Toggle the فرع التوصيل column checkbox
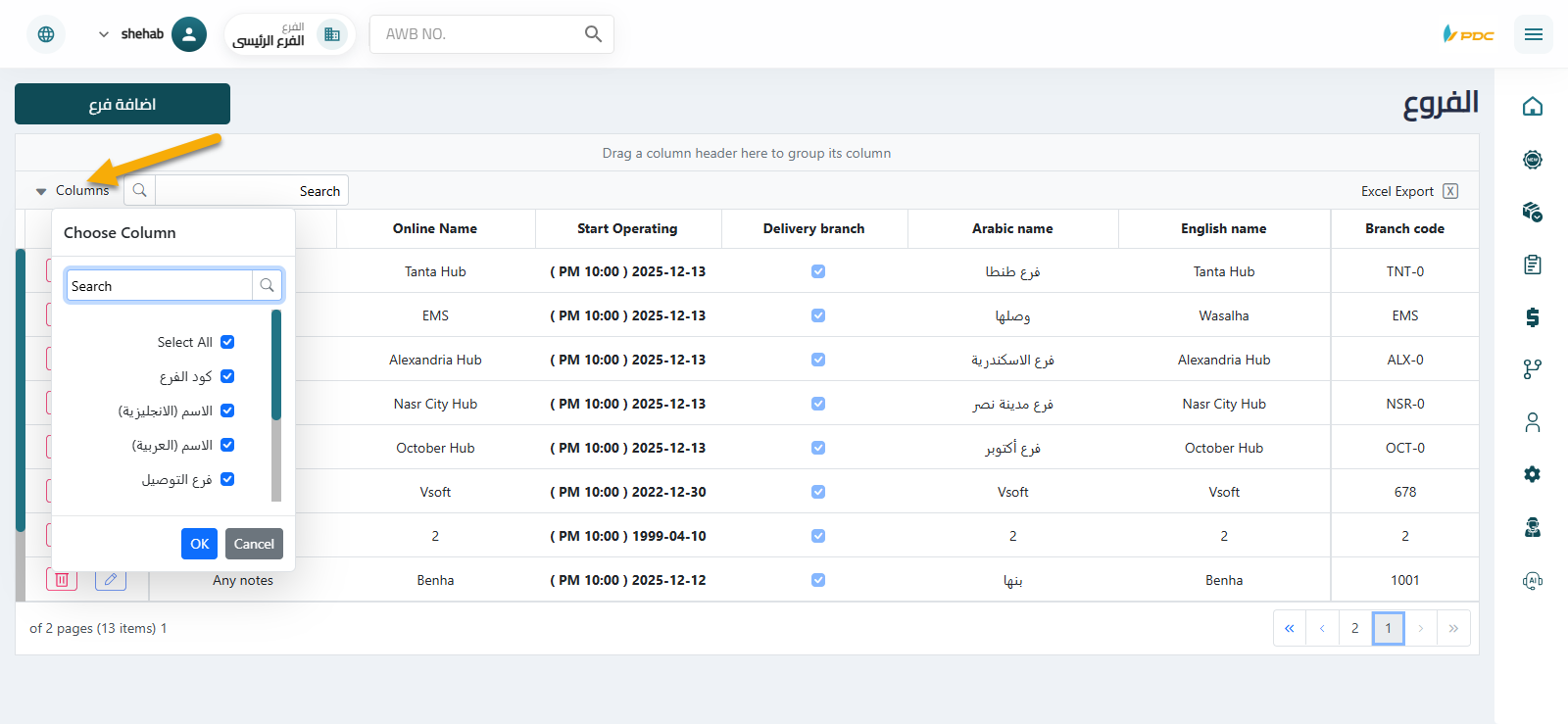 pyautogui.click(x=227, y=479)
